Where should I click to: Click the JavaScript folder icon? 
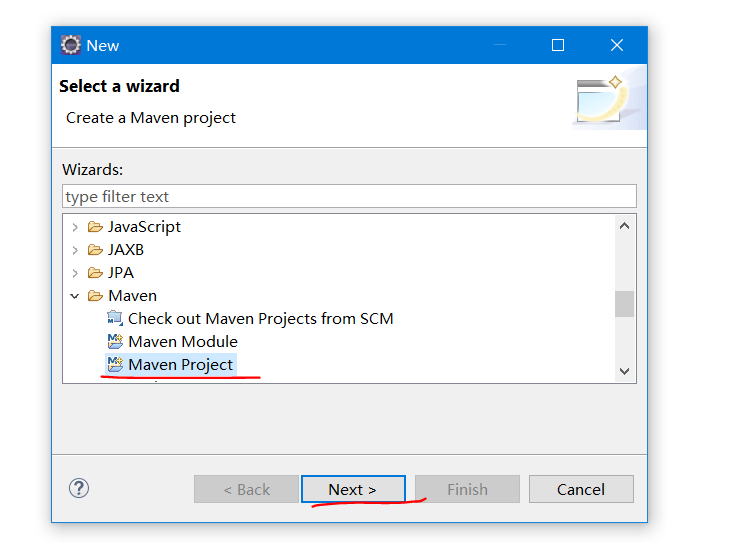pyautogui.click(x=95, y=227)
